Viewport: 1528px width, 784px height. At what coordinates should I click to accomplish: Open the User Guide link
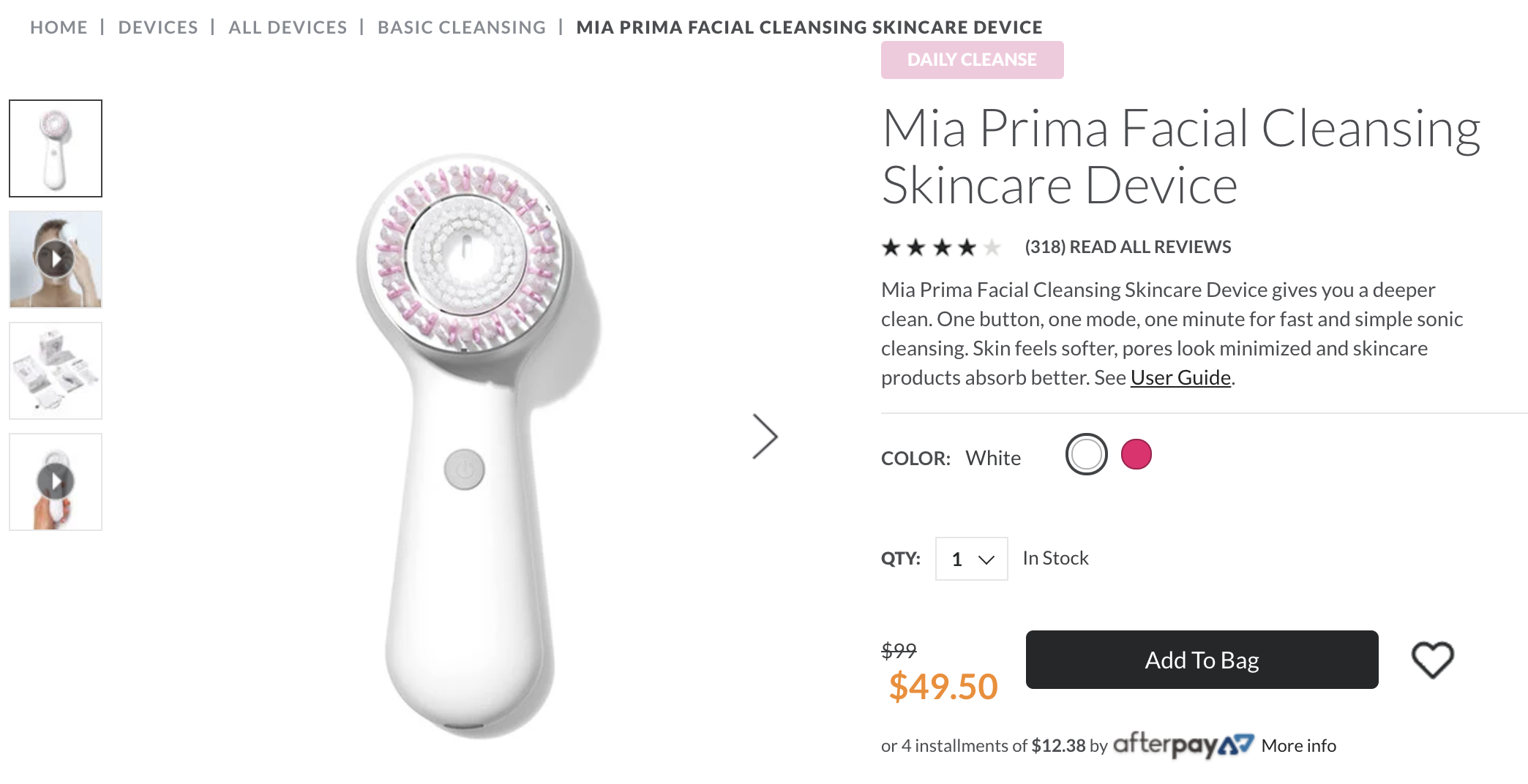[1180, 377]
